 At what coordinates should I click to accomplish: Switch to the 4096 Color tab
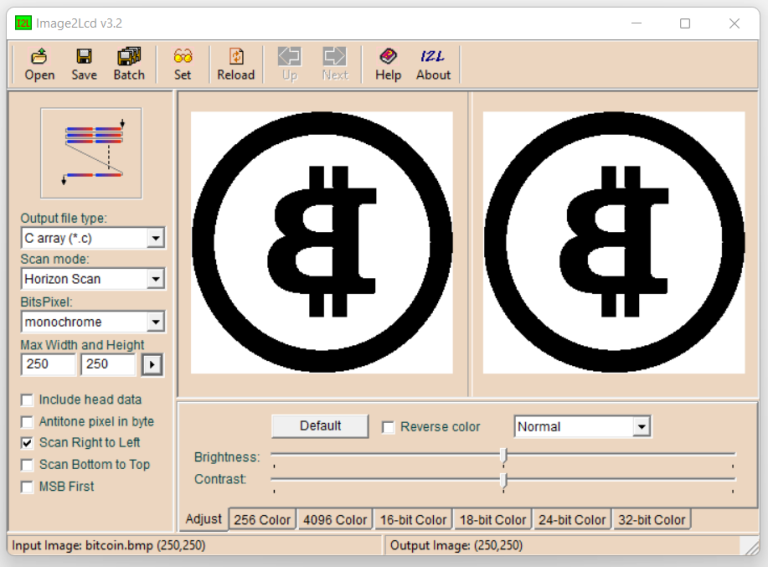[335, 520]
